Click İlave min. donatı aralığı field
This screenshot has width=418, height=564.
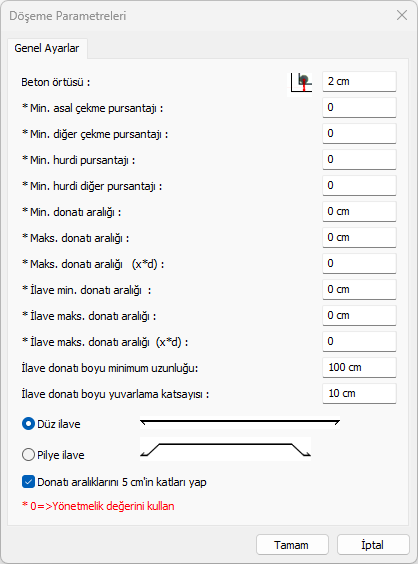(359, 290)
